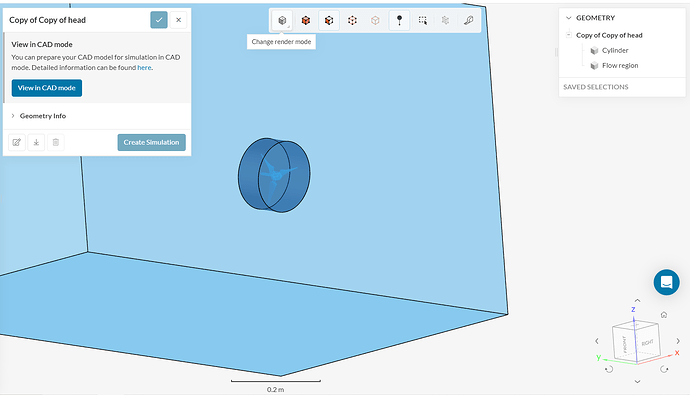Click the FRONT face of the orientation cube
The height and width of the screenshot is (395, 690).
[x=624, y=344]
